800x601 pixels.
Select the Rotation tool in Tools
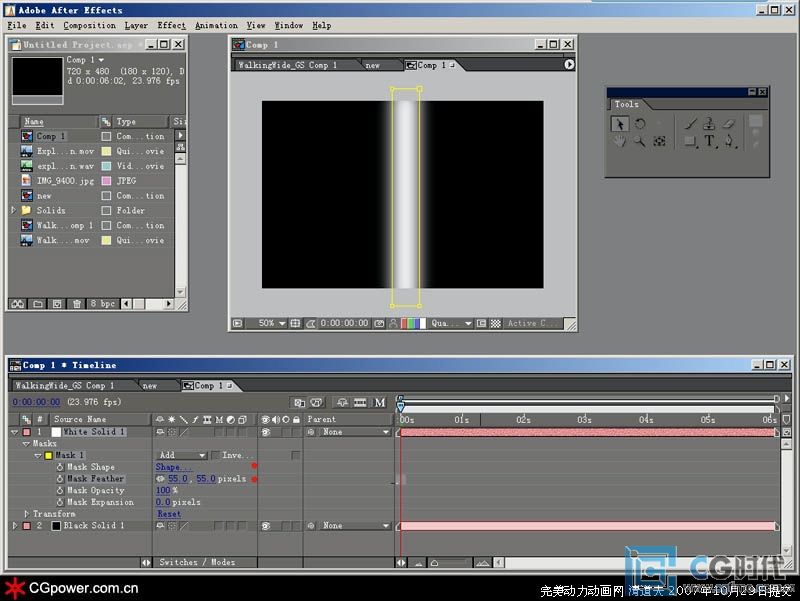click(x=640, y=124)
